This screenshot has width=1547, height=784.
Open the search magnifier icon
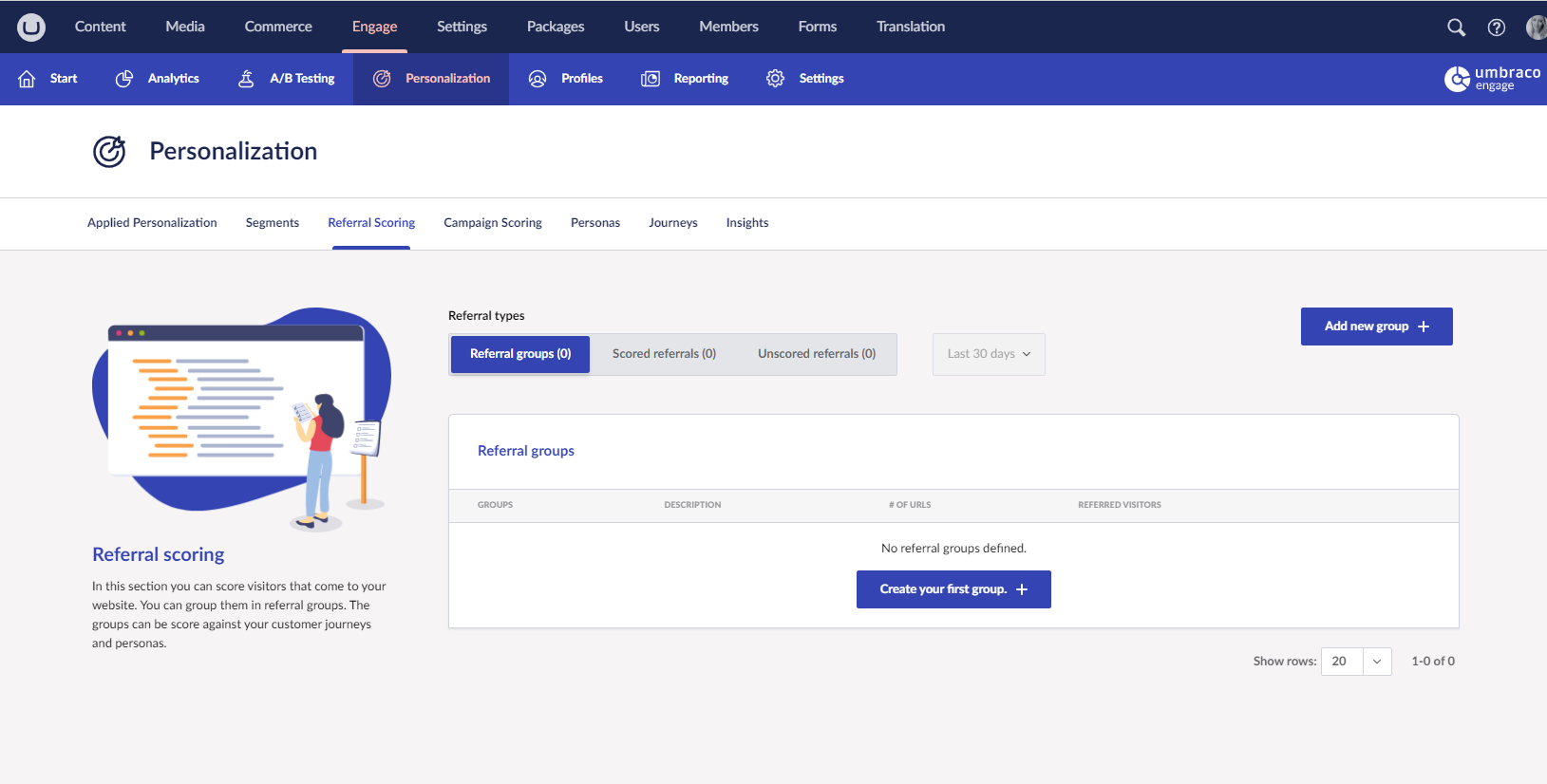pos(1456,28)
